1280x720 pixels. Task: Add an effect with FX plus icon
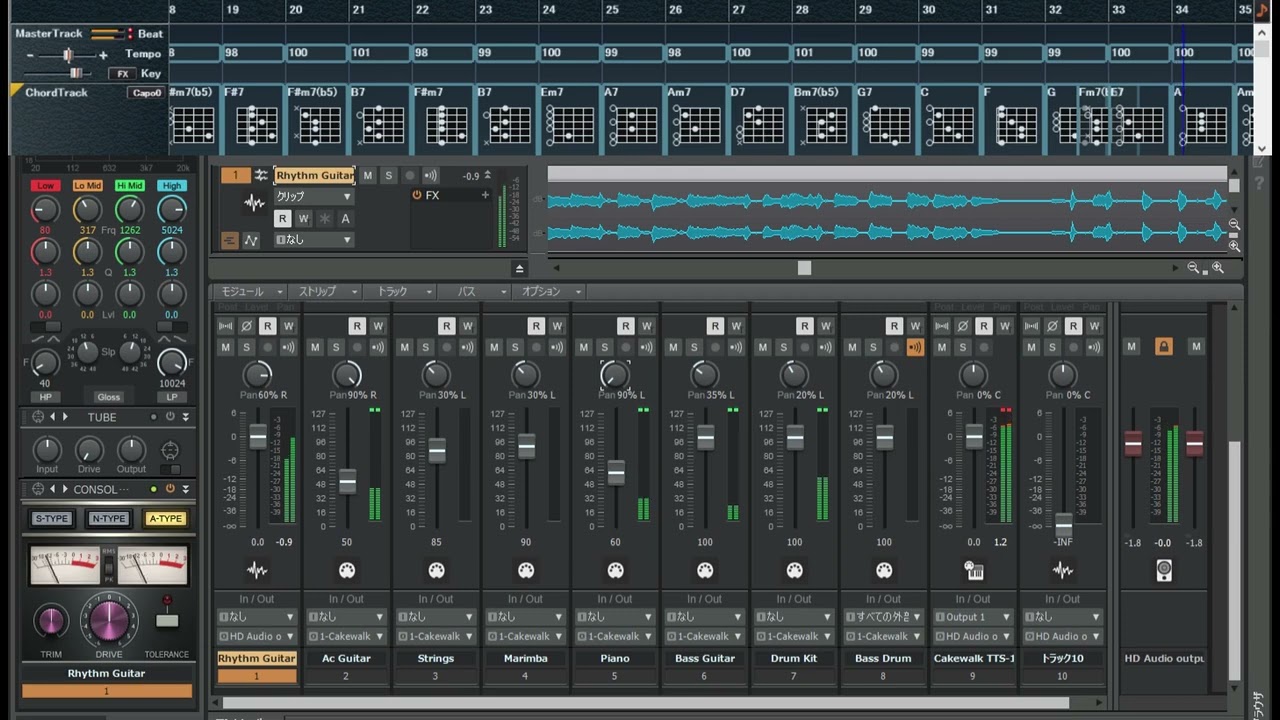click(485, 195)
